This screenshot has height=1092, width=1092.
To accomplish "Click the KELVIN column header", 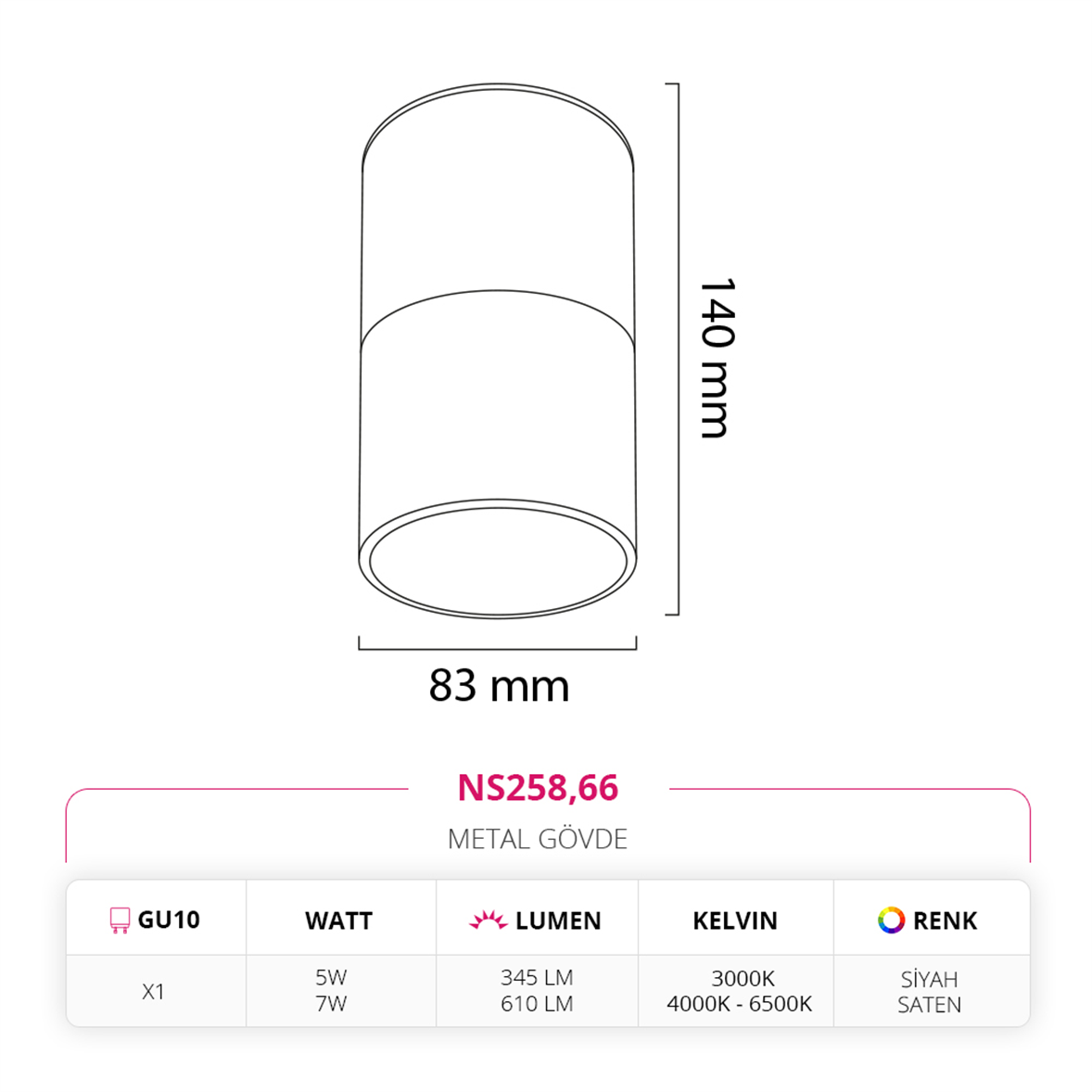I will [x=735, y=921].
